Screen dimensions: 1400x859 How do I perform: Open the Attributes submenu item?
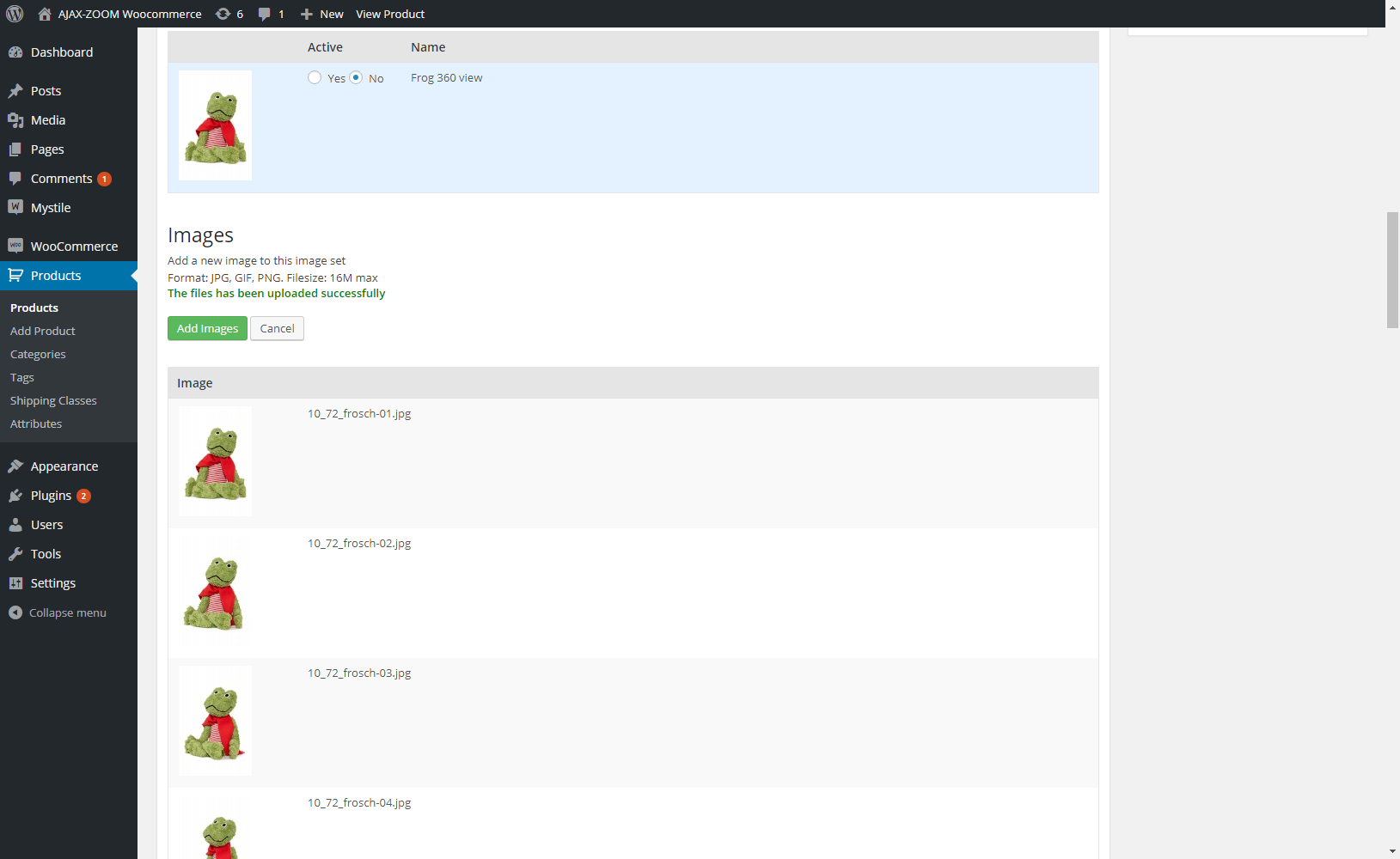(x=36, y=423)
